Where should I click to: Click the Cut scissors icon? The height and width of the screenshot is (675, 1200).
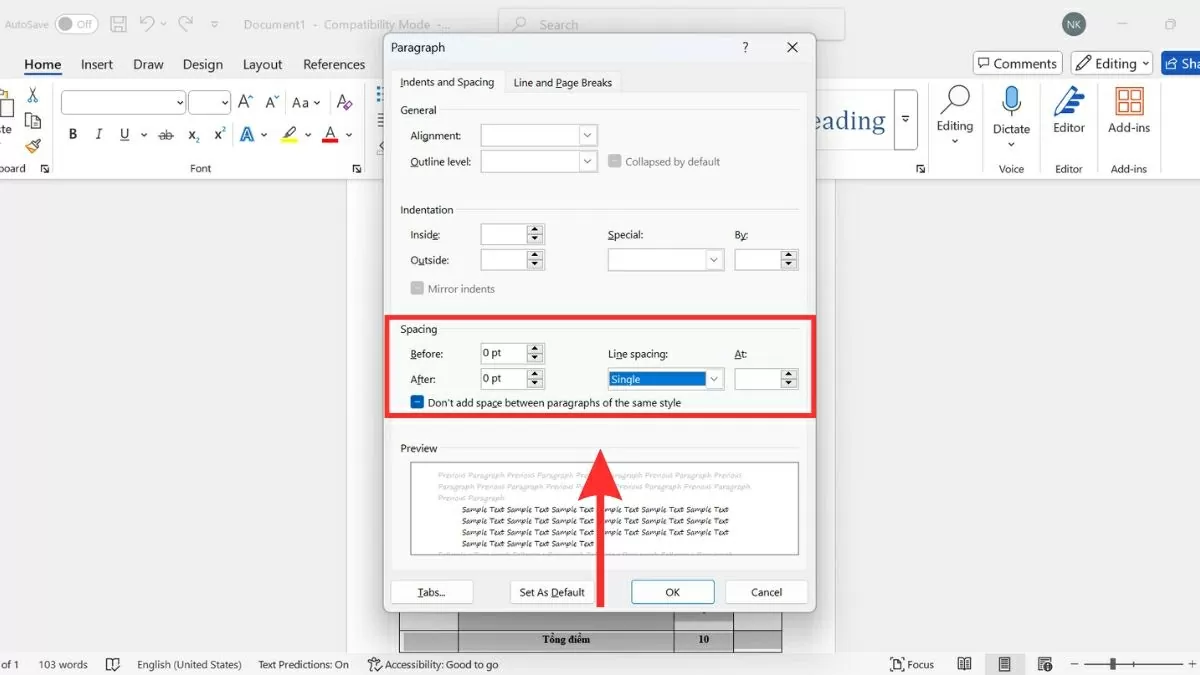[x=33, y=95]
